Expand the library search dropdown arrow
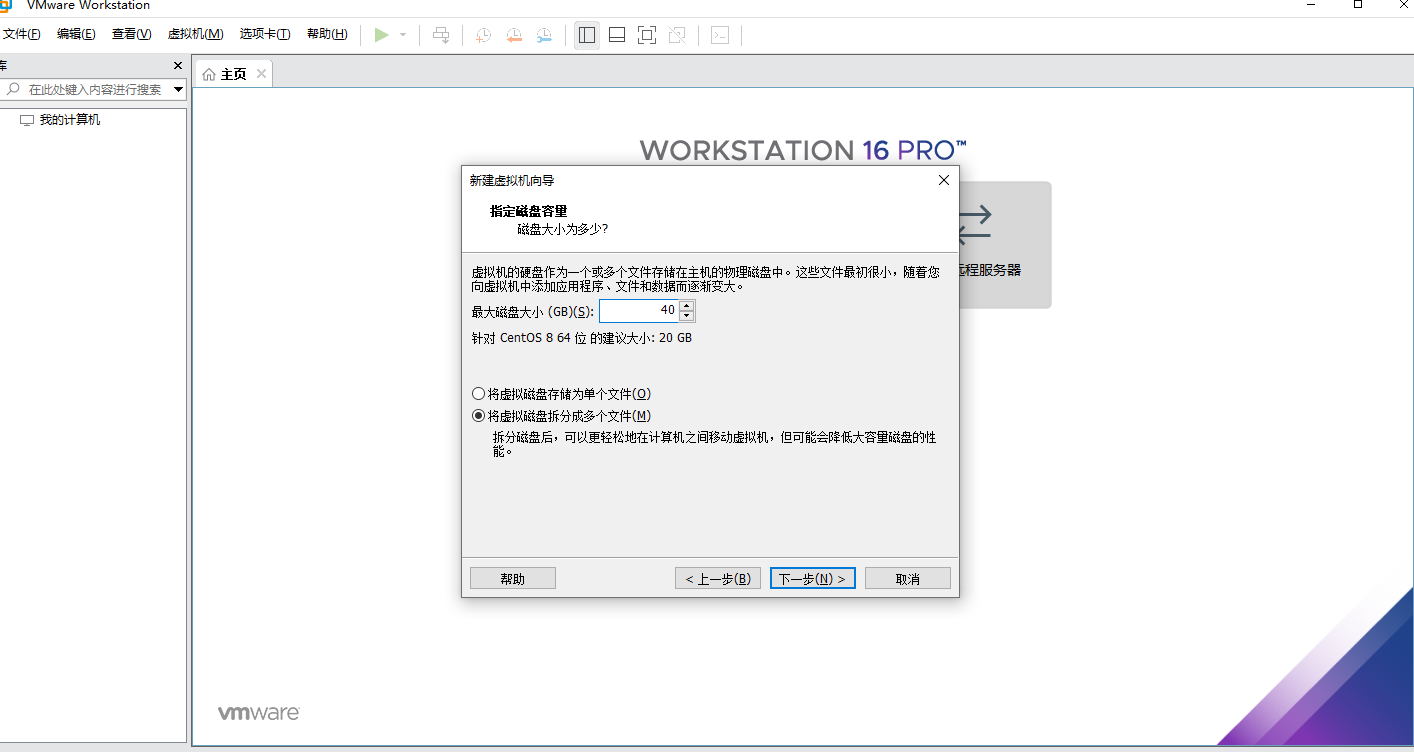Viewport: 1414px width, 752px height. point(179,89)
